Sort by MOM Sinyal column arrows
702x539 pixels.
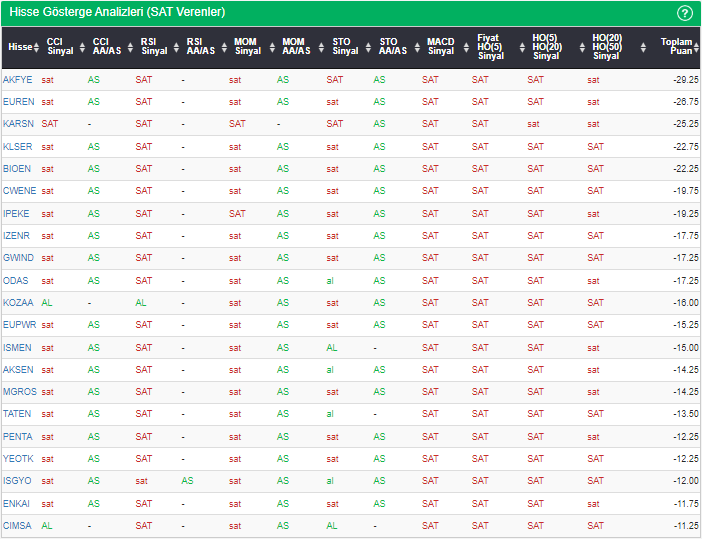click(272, 47)
